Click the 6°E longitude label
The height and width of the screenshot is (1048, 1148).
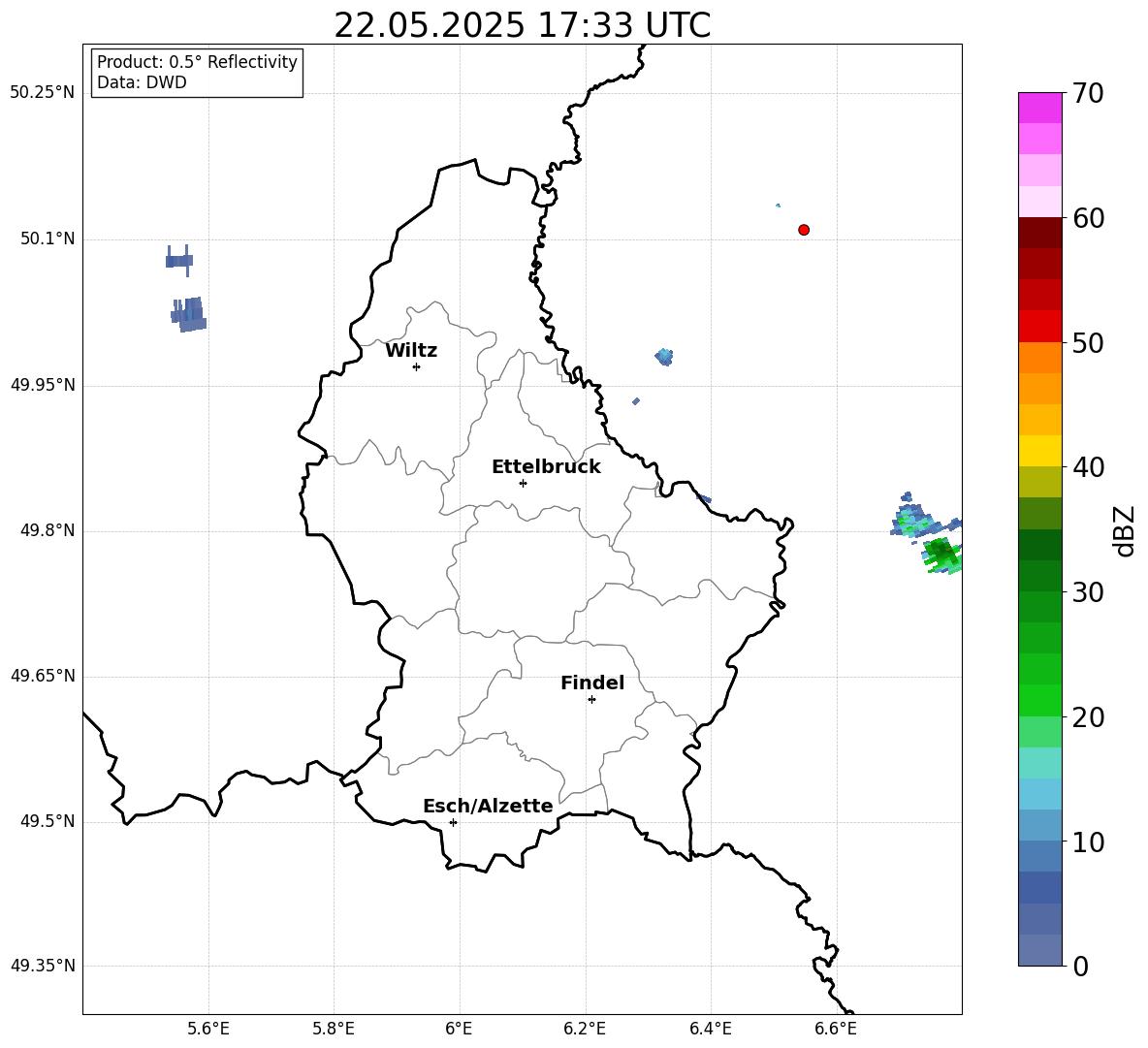click(x=459, y=1029)
